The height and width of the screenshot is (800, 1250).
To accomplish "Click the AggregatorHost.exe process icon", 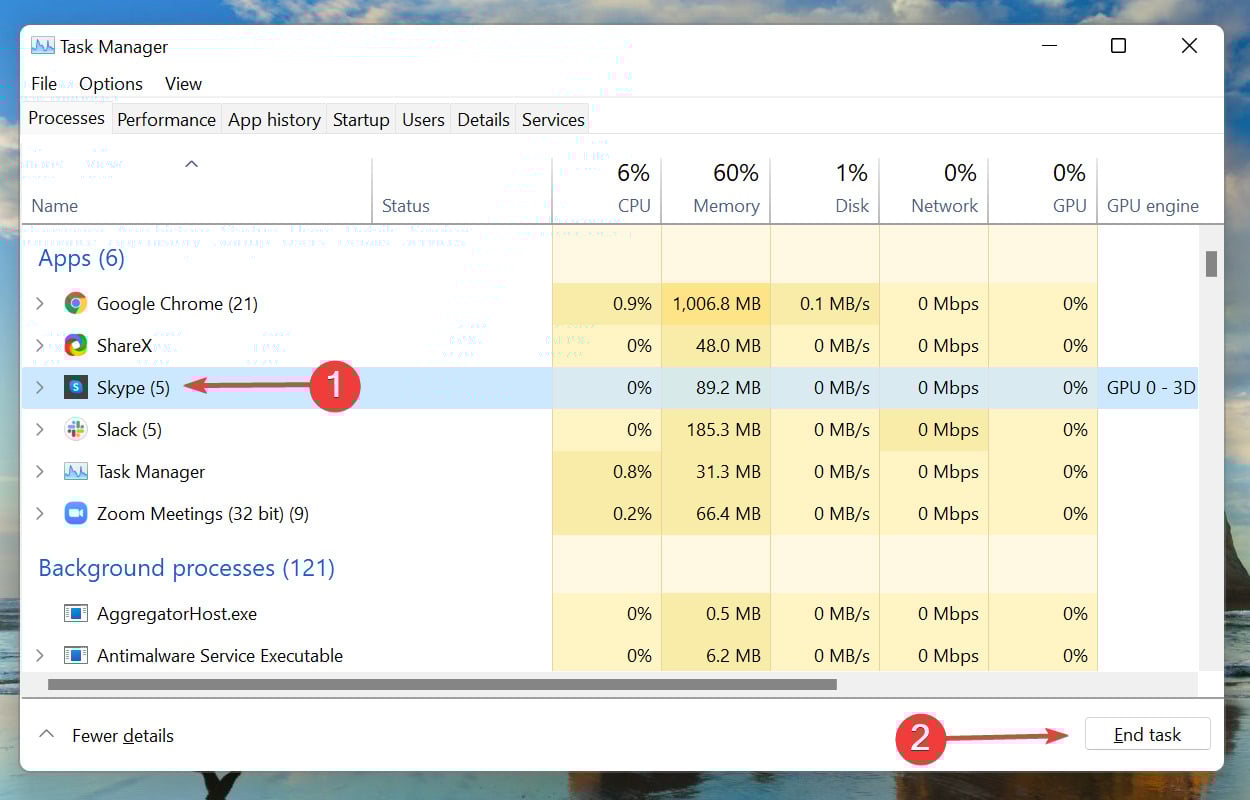I will pyautogui.click(x=75, y=614).
